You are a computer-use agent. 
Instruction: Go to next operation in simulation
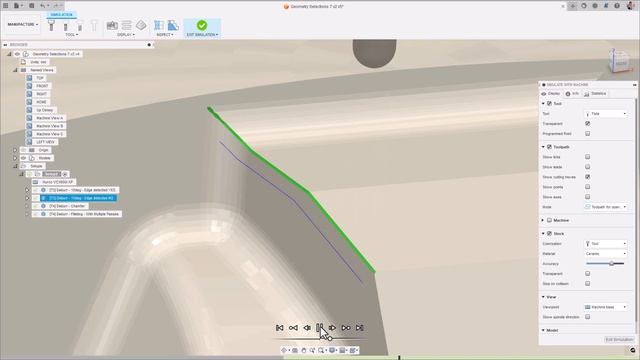pos(346,328)
